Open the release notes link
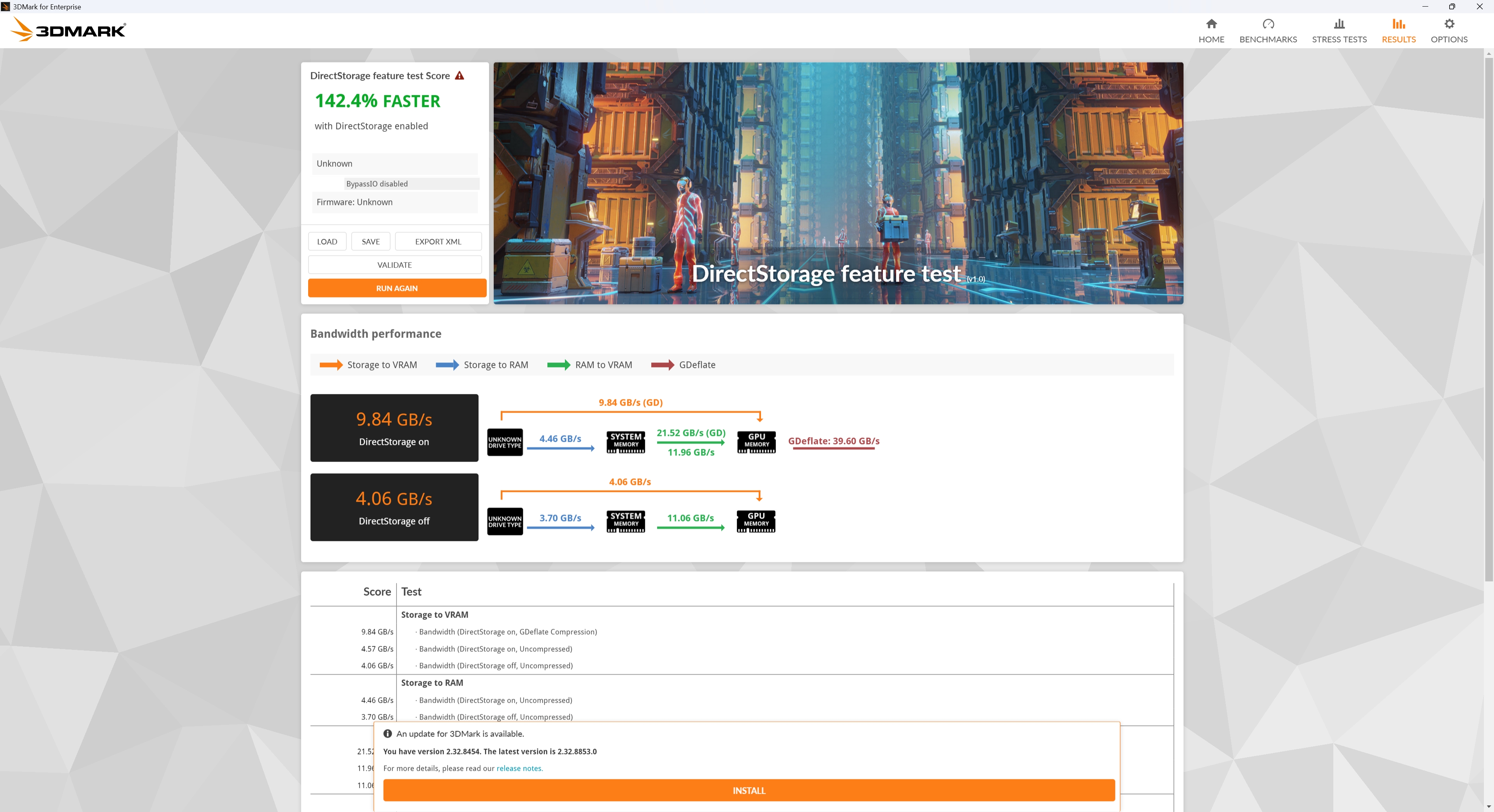This screenshot has height=812, width=1494. click(519, 768)
